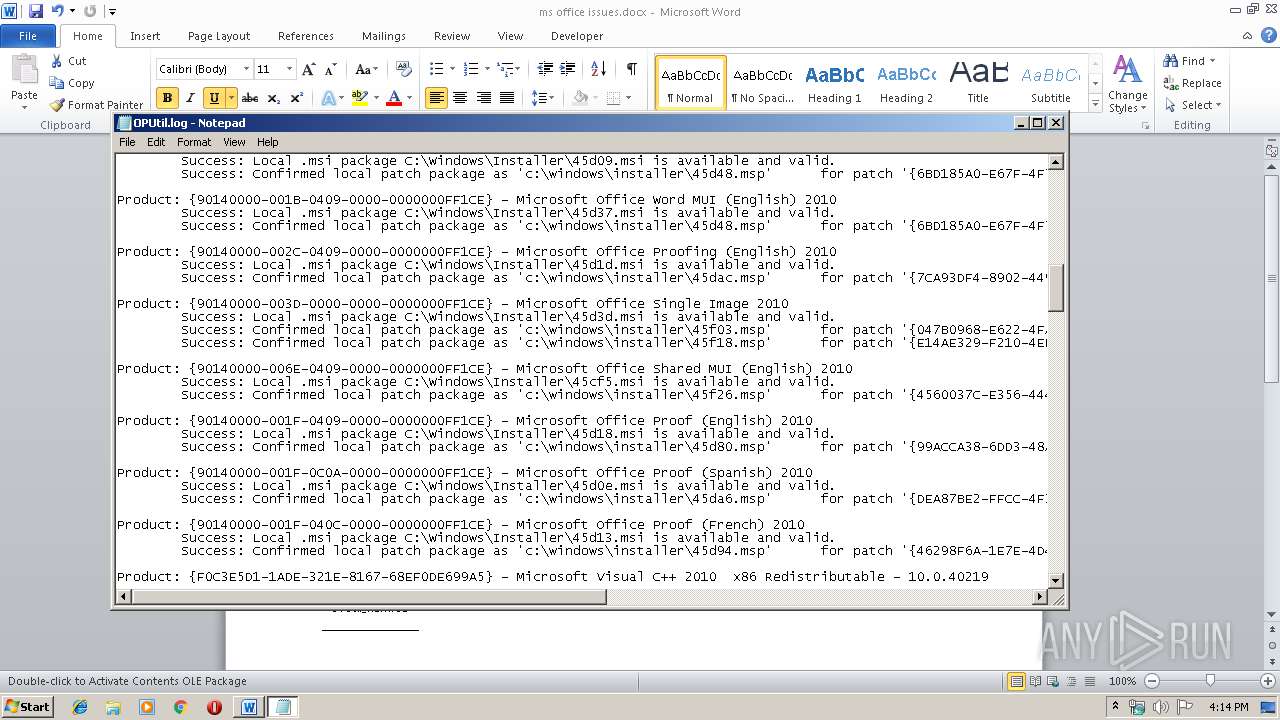Screen dimensions: 1280x720
Task: Switch to Print Layout view in the status bar
Action: pyautogui.click(x=1016, y=681)
